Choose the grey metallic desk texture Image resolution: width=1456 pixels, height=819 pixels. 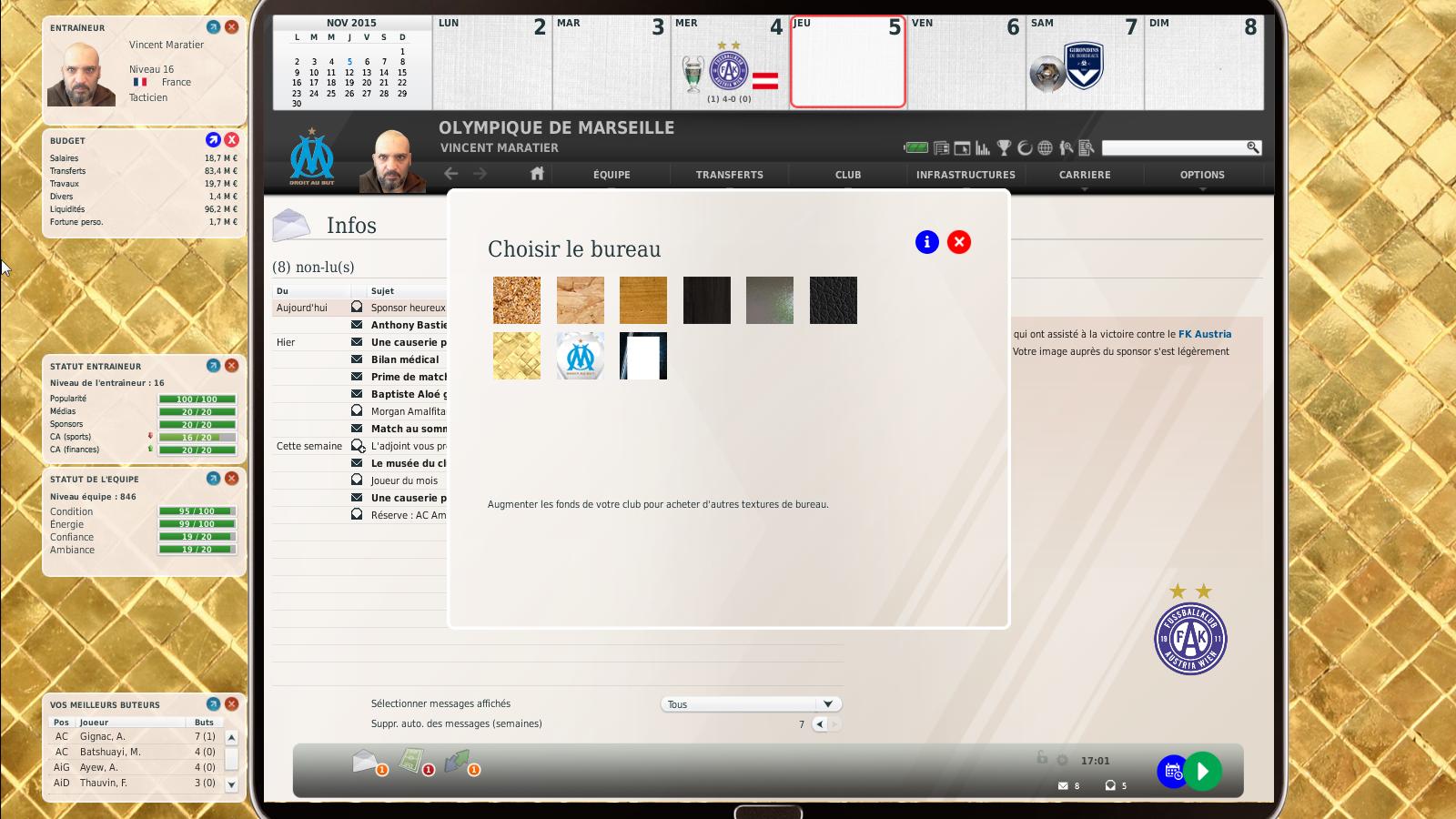point(770,300)
